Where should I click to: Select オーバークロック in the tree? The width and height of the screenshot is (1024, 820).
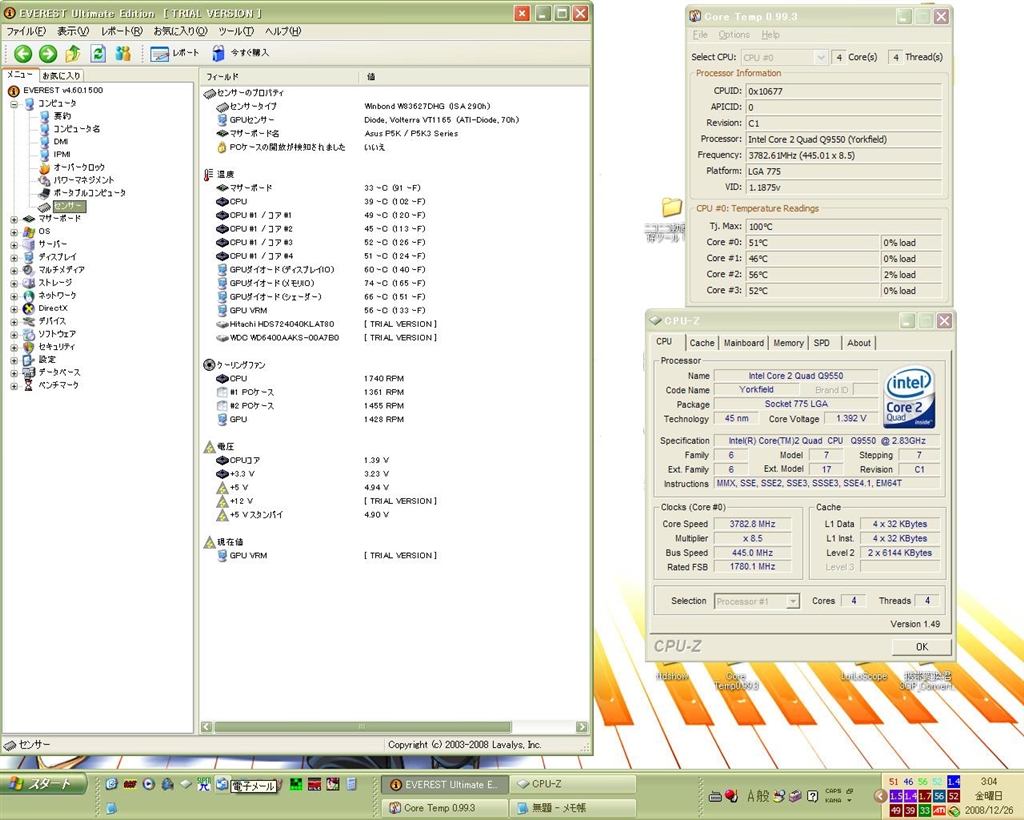pos(78,167)
